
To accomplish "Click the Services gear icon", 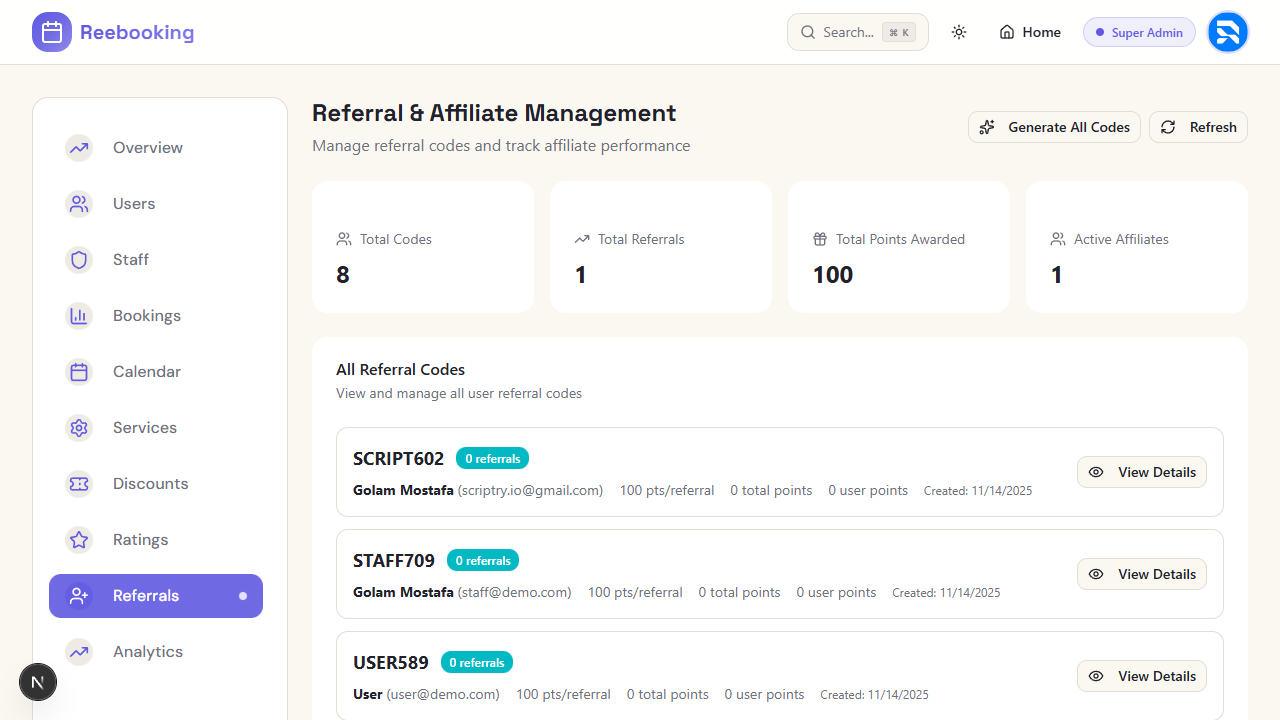I will (79, 428).
